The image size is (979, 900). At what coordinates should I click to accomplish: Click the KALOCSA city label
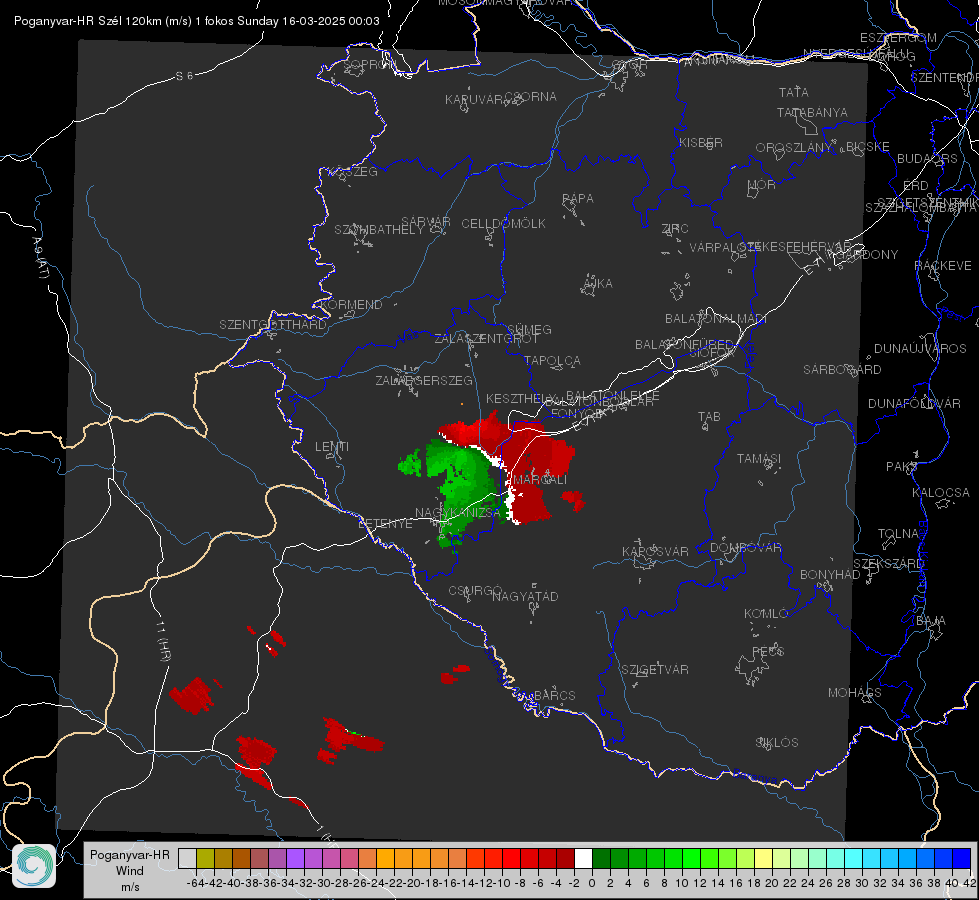tap(940, 492)
